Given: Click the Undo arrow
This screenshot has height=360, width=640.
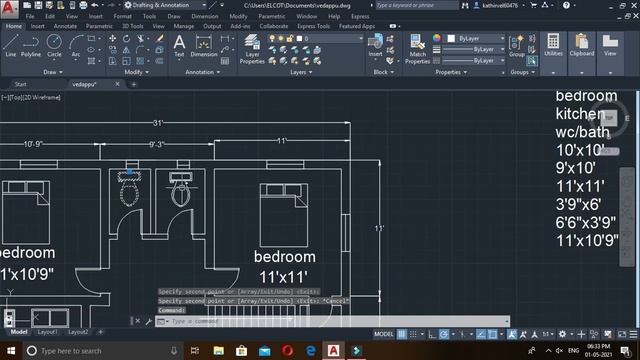Looking at the screenshot, I should coord(95,5).
